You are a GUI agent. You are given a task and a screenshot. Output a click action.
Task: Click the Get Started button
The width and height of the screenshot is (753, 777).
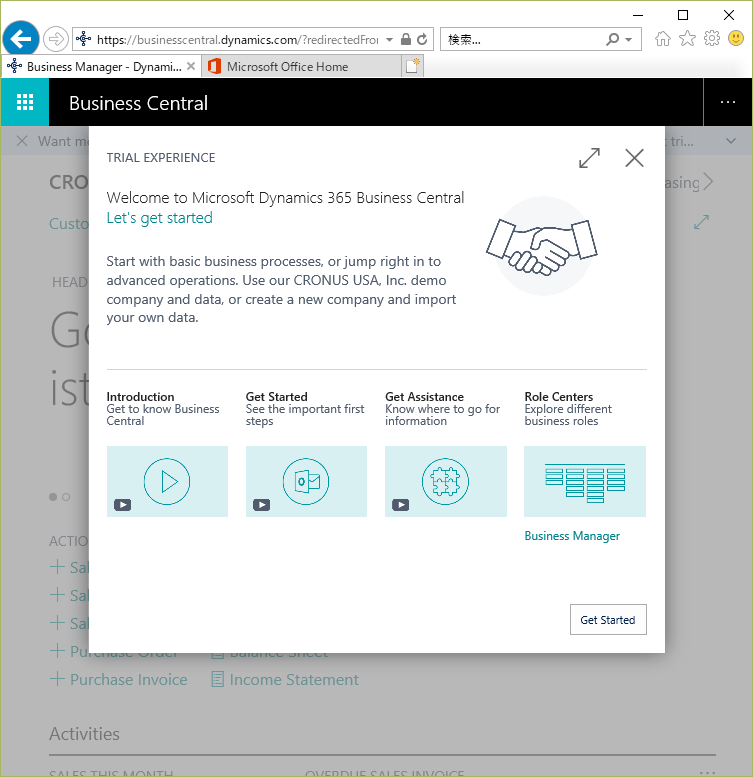pos(608,619)
